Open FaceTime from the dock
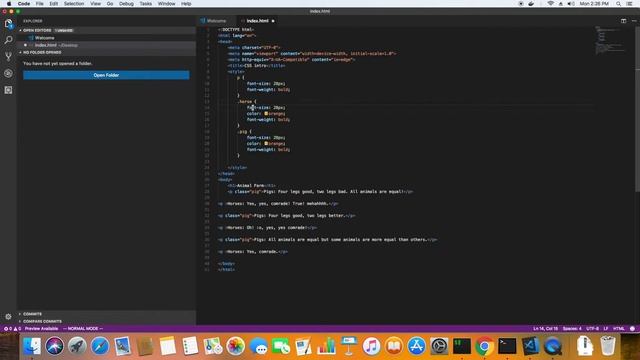640x360 pixels. (281, 346)
